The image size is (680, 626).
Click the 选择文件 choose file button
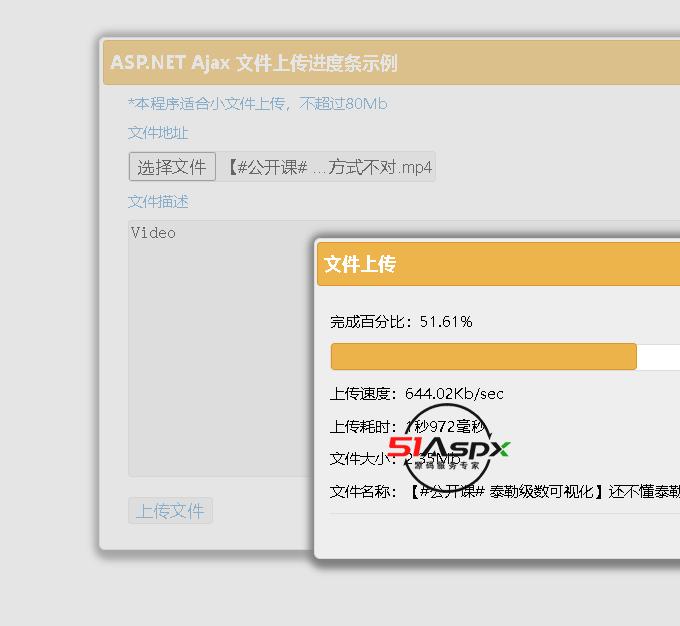[x=172, y=167]
